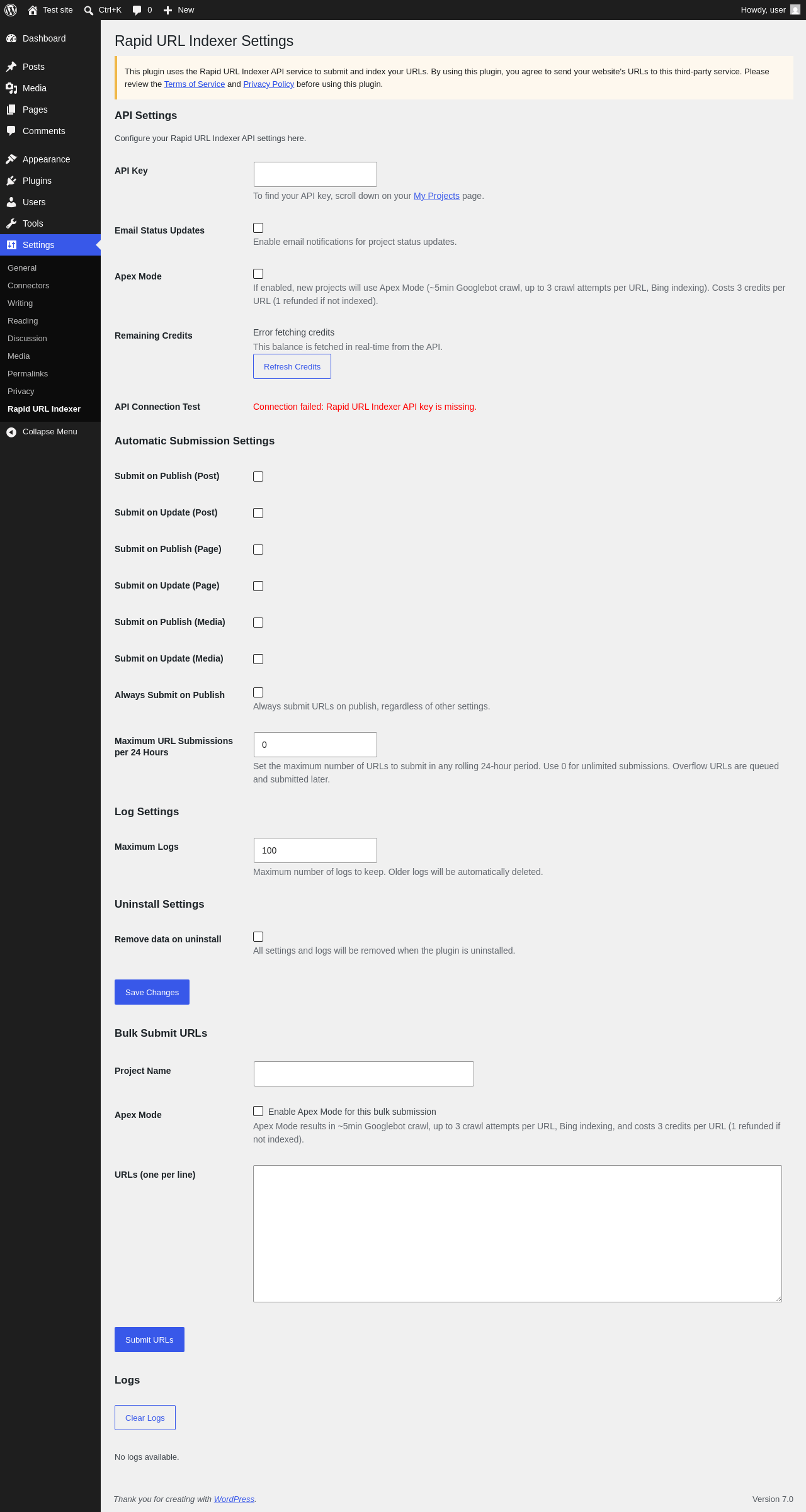The width and height of the screenshot is (806, 1512).
Task: Open the Ctrl+K search icon
Action: pyautogui.click(x=89, y=10)
